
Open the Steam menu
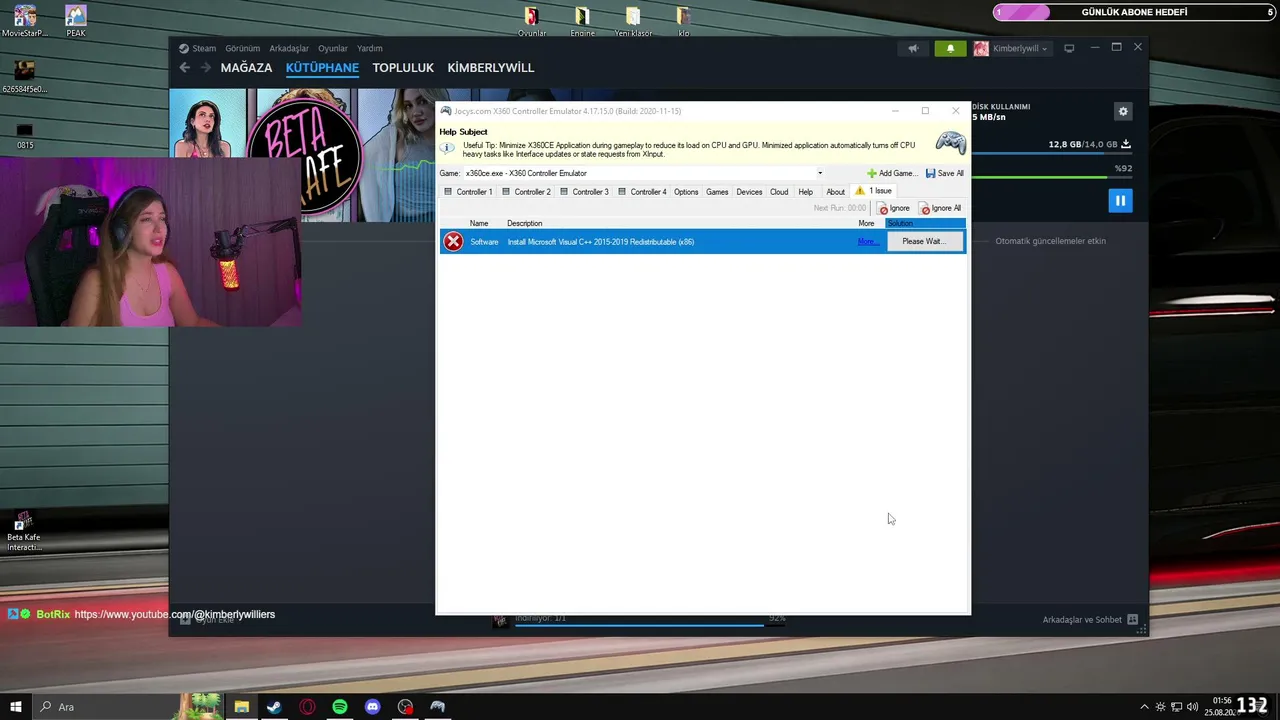tap(198, 48)
